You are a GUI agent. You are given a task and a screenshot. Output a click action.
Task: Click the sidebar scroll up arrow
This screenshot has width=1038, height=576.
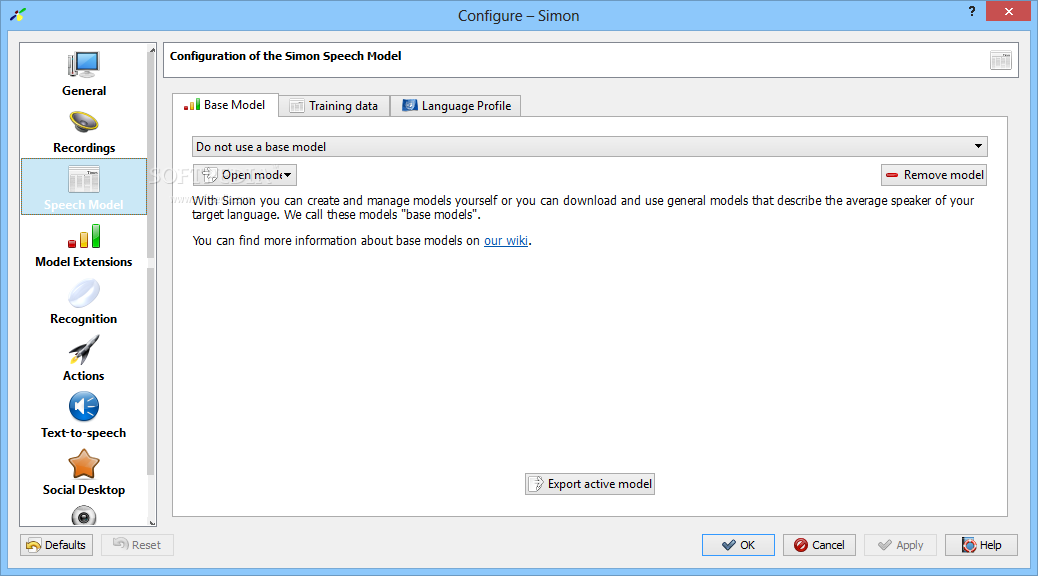[x=152, y=50]
